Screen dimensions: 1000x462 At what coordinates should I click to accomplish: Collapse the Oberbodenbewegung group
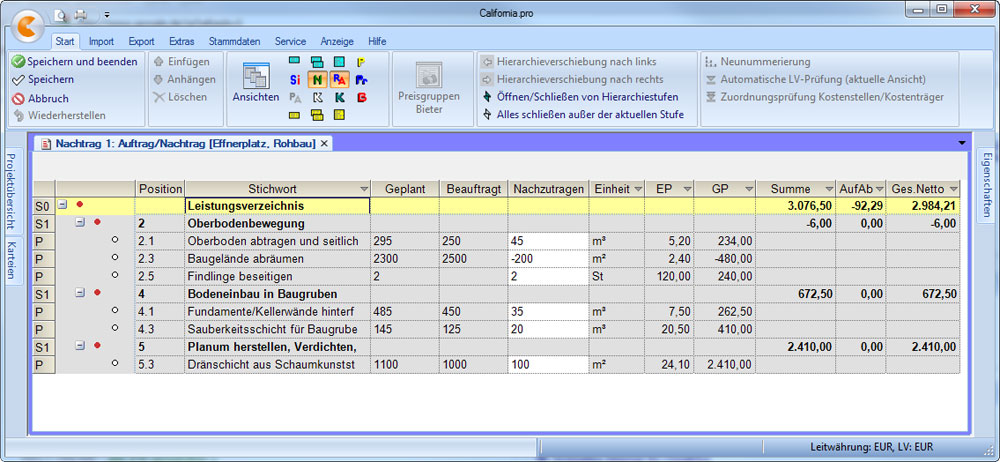(80, 223)
